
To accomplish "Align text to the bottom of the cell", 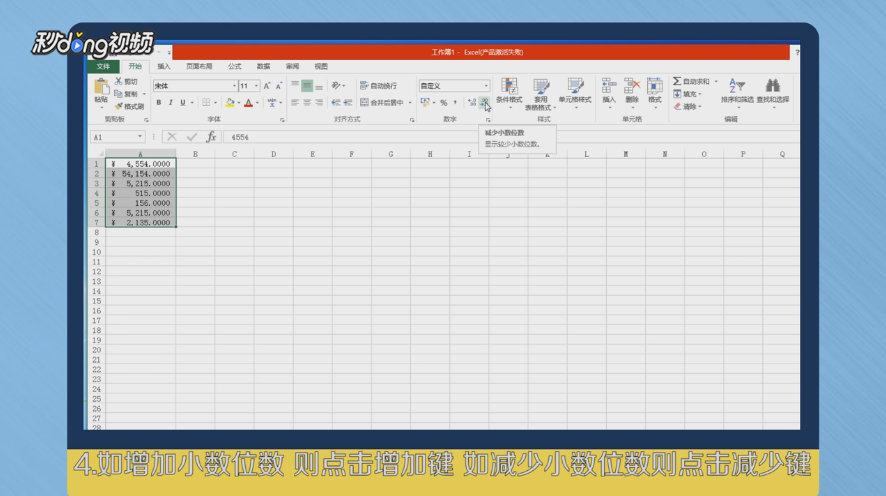I will coord(319,85).
